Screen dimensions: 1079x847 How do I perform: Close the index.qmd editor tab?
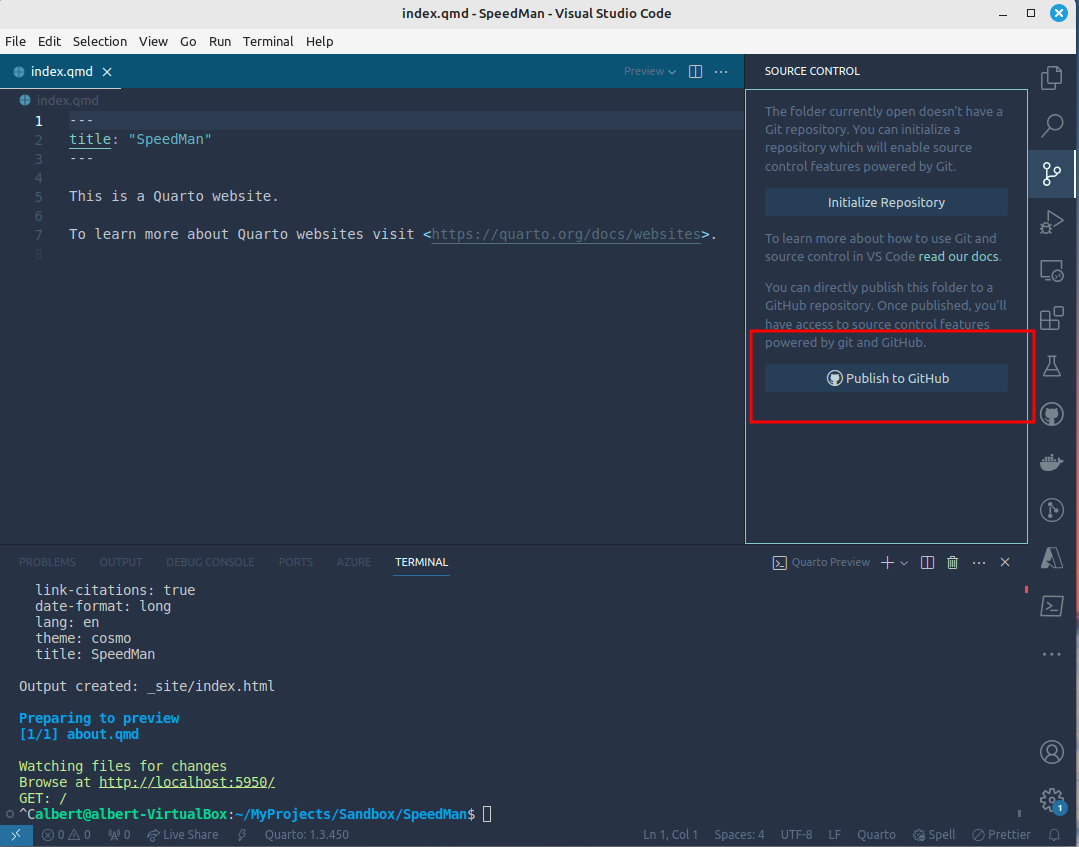107,72
